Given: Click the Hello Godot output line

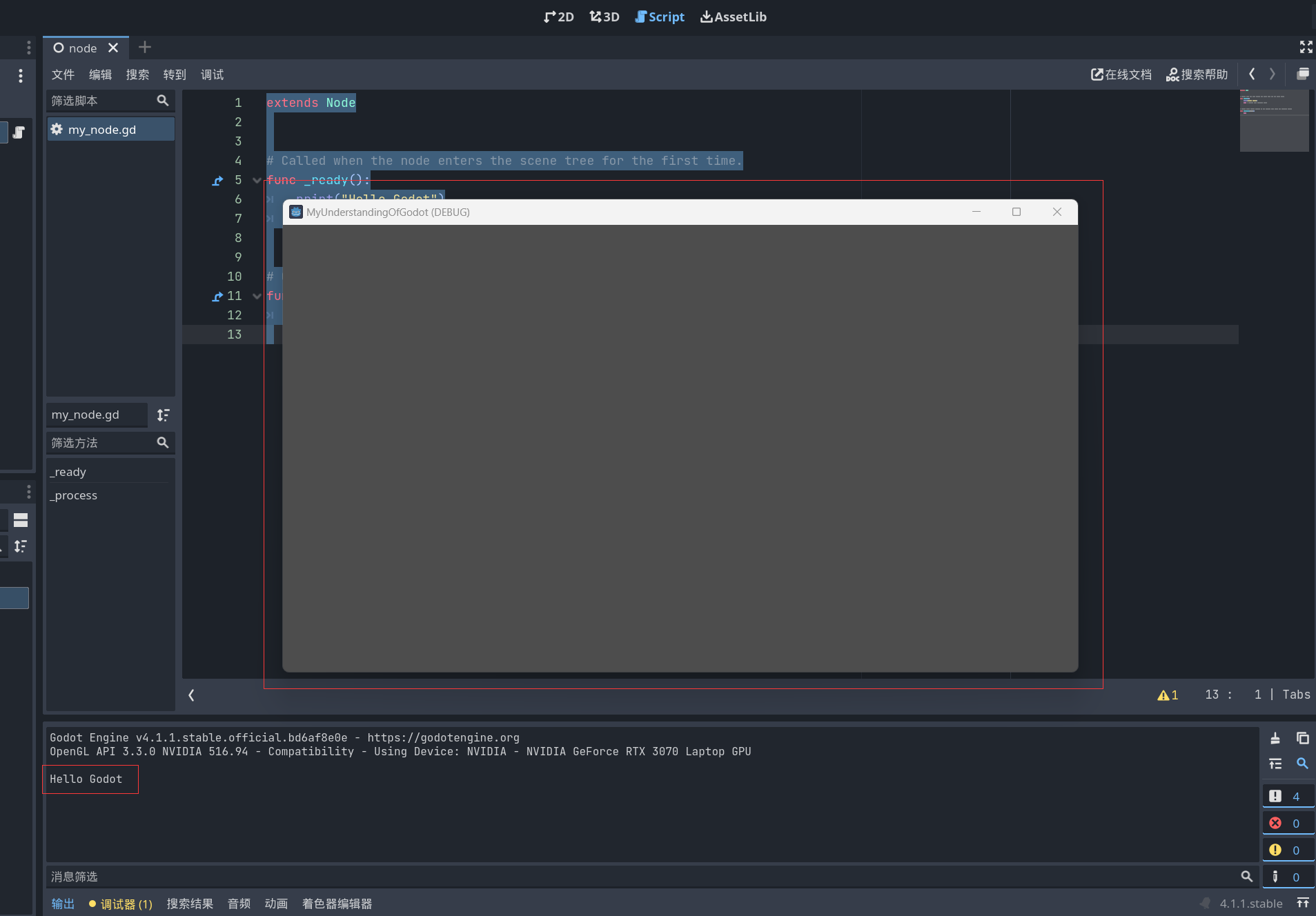Looking at the screenshot, I should click(x=86, y=779).
